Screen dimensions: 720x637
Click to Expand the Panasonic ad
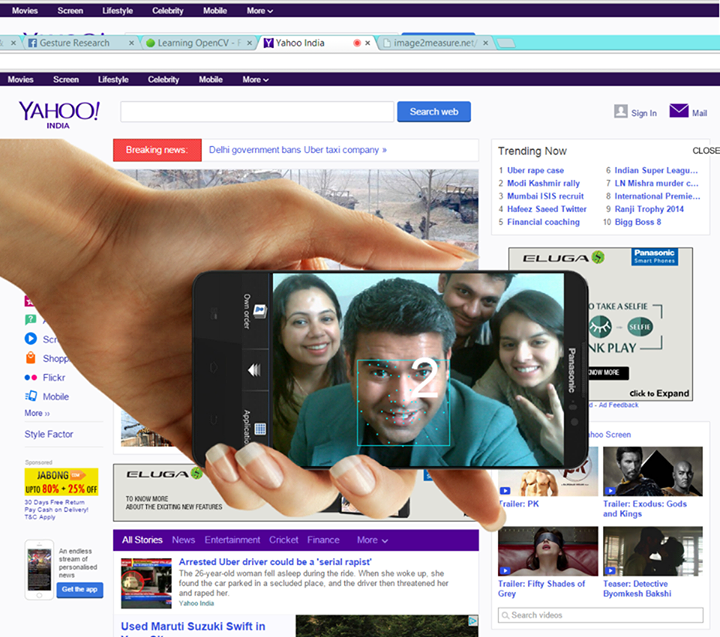coord(659,394)
